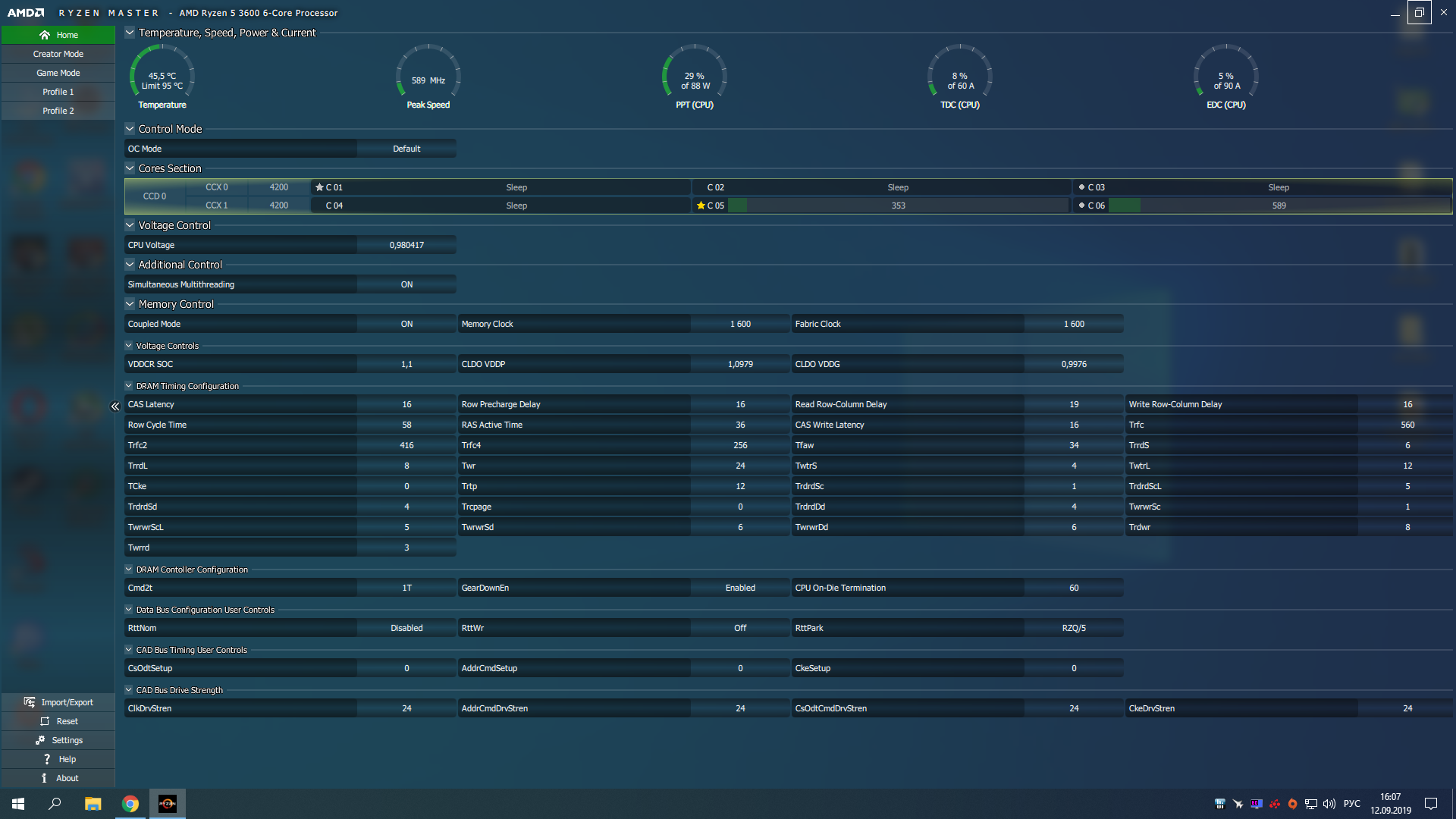Click the gold star on core C 05
Screen dimensions: 1456x819
click(701, 206)
